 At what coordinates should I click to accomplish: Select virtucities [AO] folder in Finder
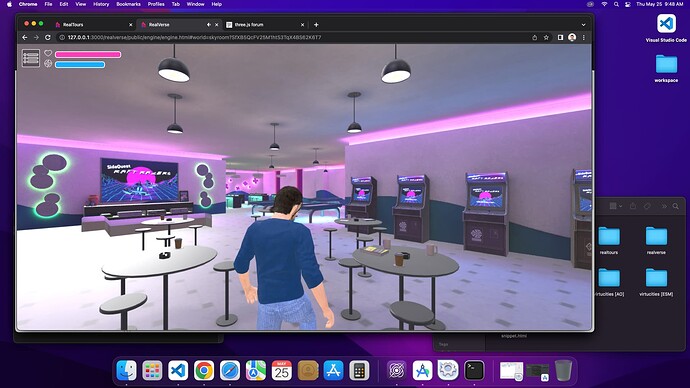pos(609,278)
